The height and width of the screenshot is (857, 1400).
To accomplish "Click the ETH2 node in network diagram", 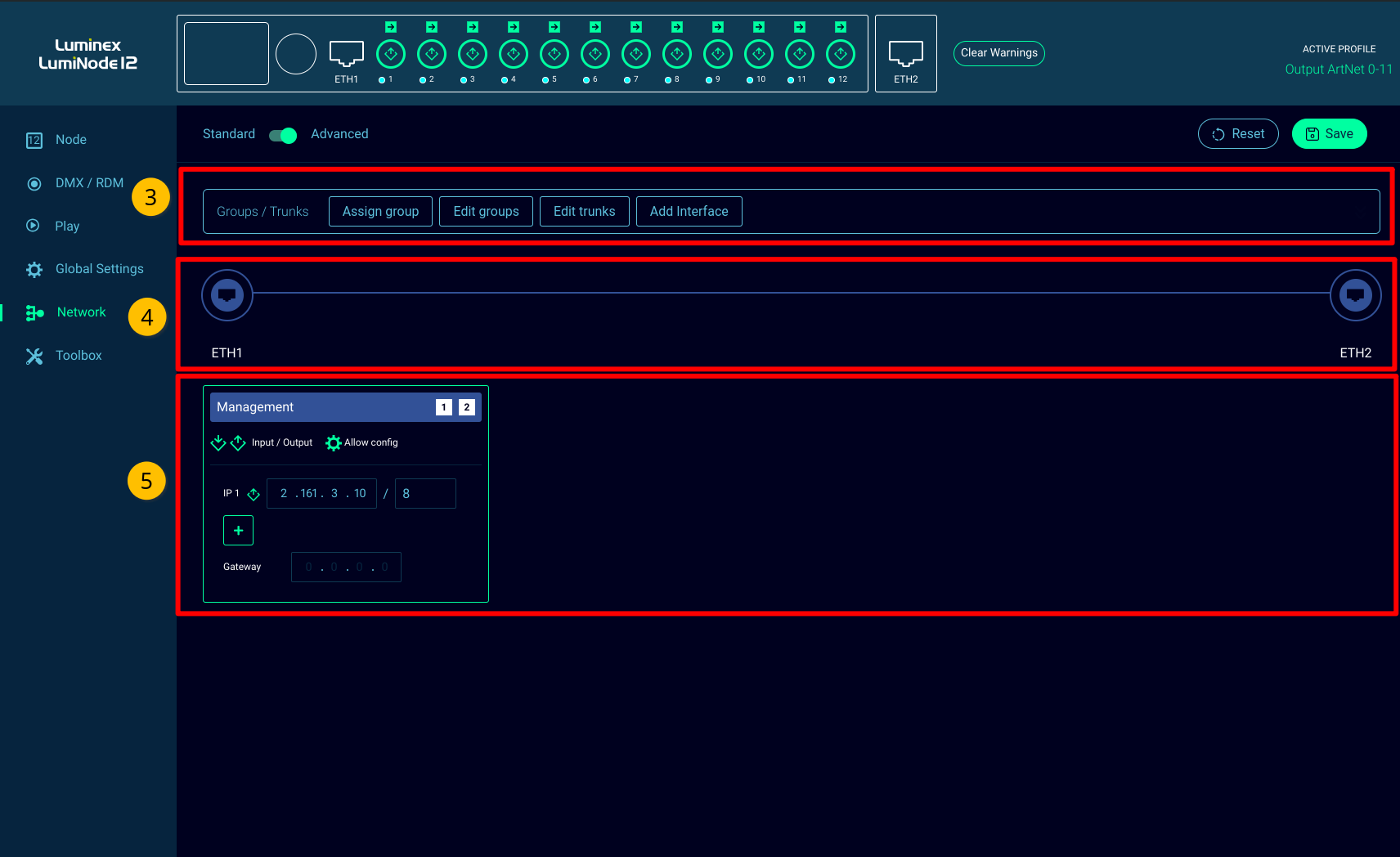I will point(1355,295).
